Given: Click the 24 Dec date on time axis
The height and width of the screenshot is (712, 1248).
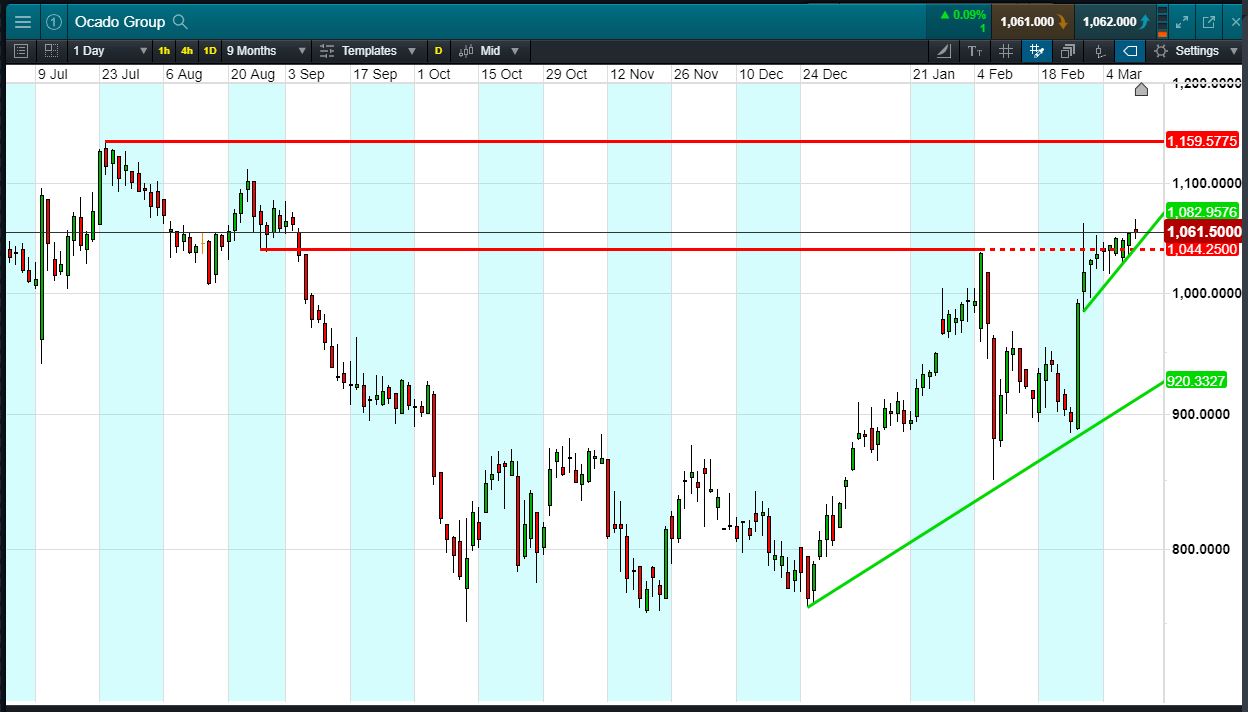Looking at the screenshot, I should pos(825,74).
